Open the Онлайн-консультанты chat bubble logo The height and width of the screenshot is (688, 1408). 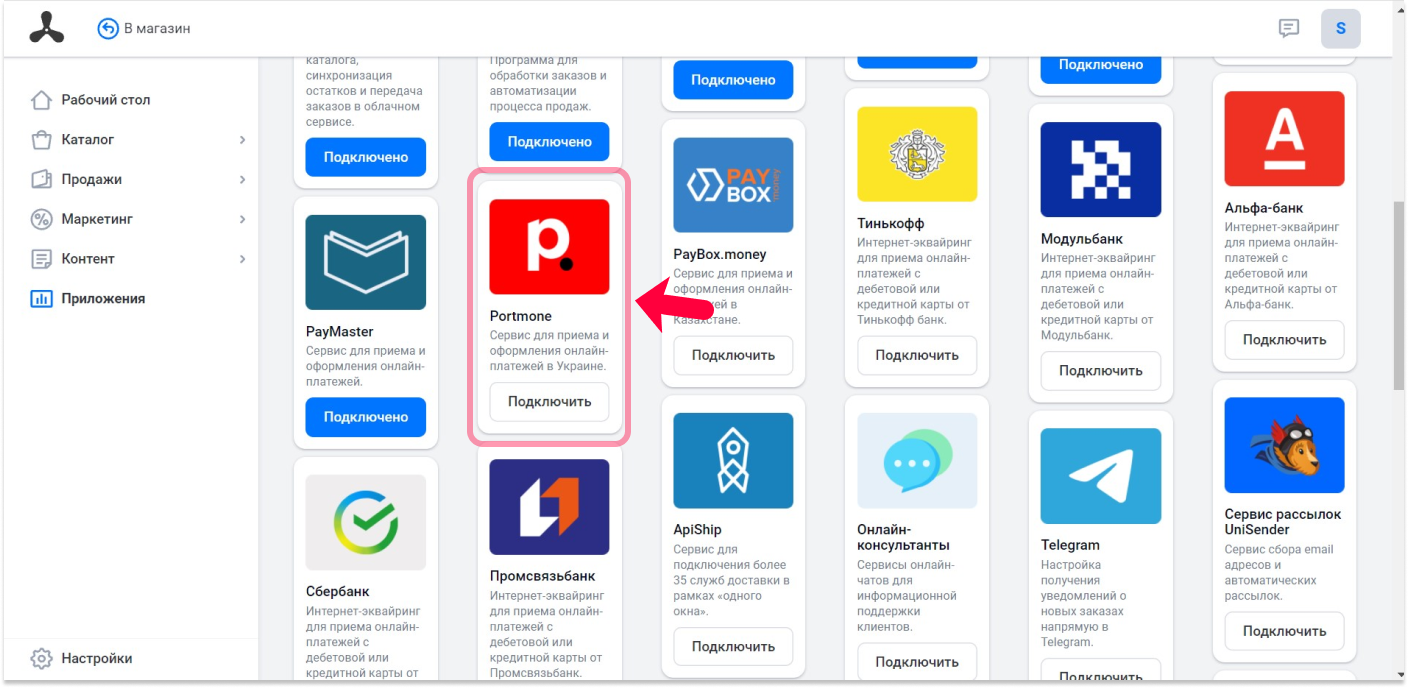[917, 461]
